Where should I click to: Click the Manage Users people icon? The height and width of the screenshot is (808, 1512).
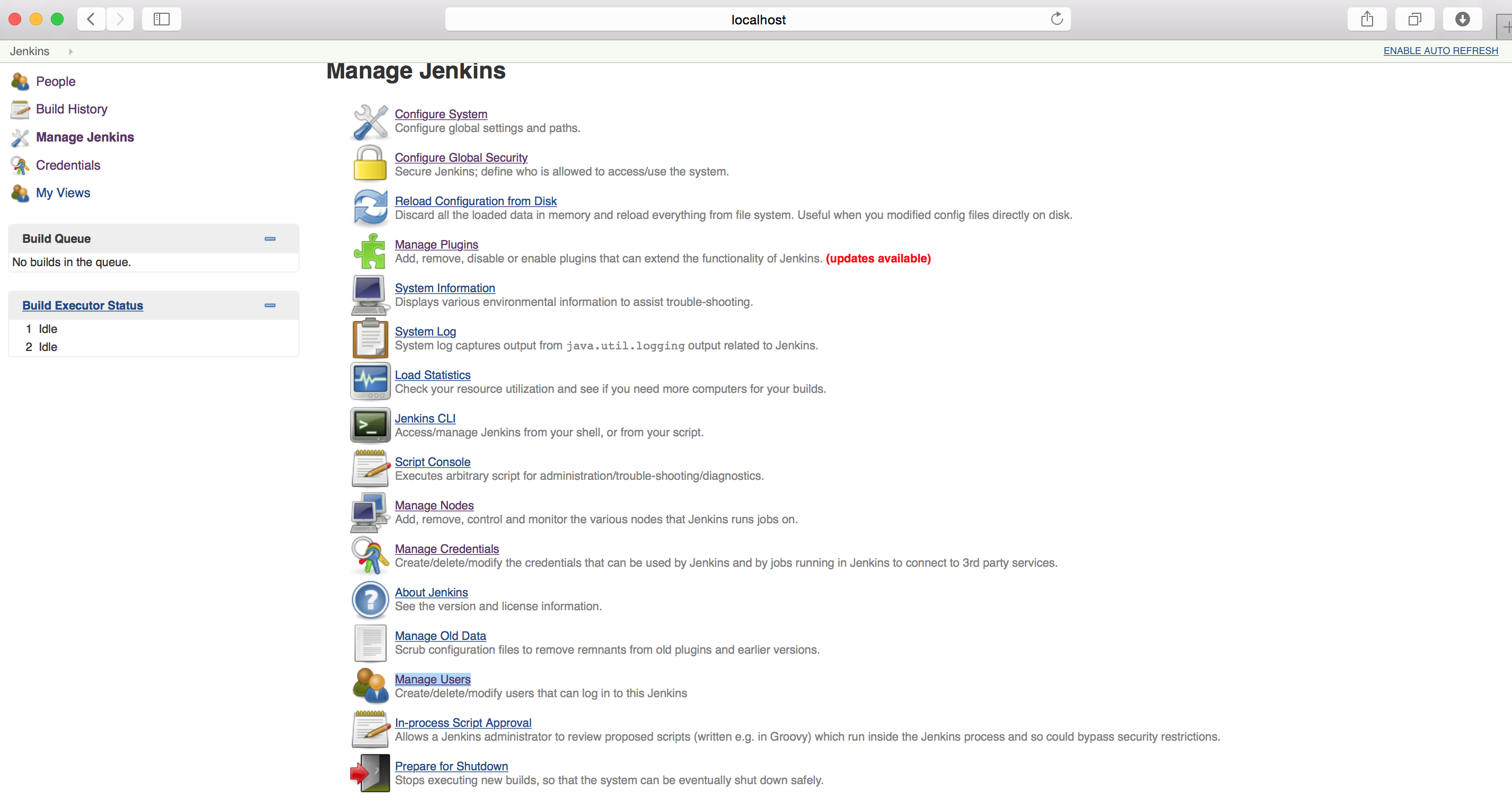371,686
